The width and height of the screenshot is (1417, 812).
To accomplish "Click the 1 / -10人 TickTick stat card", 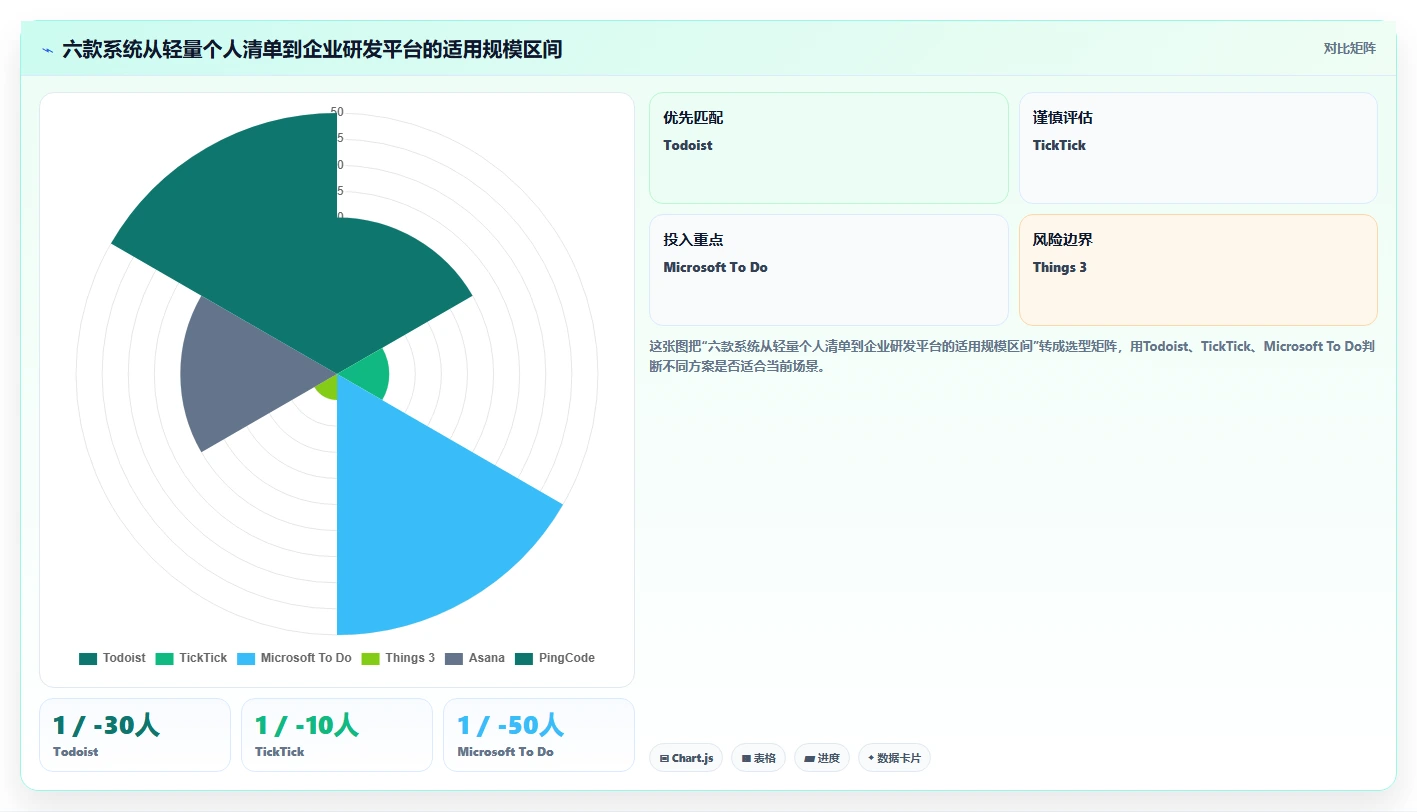I will pos(337,735).
